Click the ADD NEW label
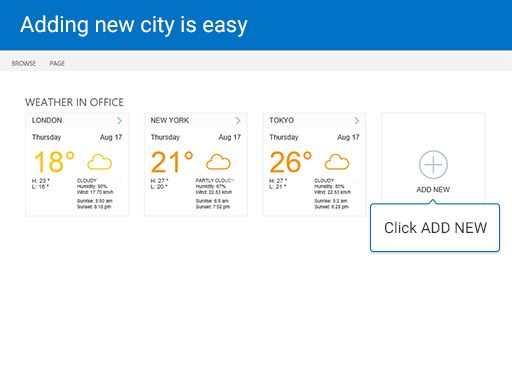Viewport: 512px width, 384px height. [433, 190]
